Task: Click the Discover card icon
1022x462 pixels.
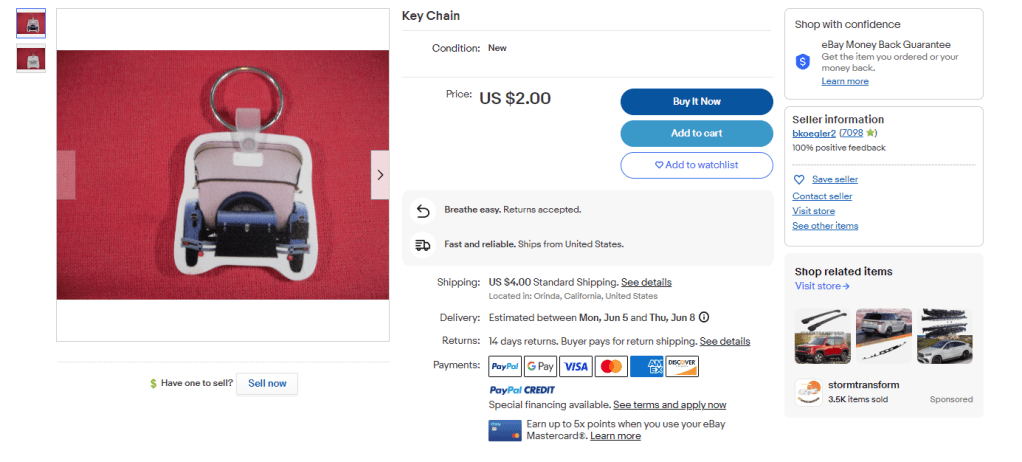Action: 682,367
